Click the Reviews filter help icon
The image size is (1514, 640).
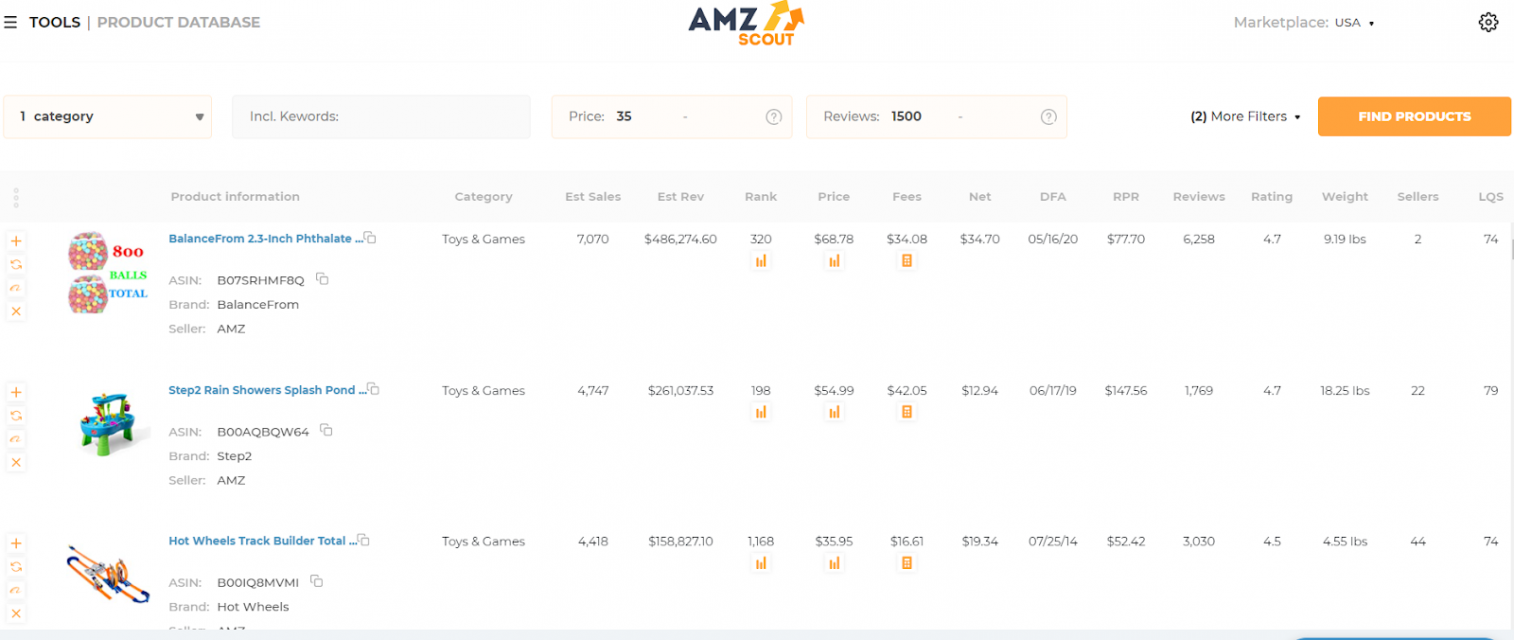[x=1048, y=117]
